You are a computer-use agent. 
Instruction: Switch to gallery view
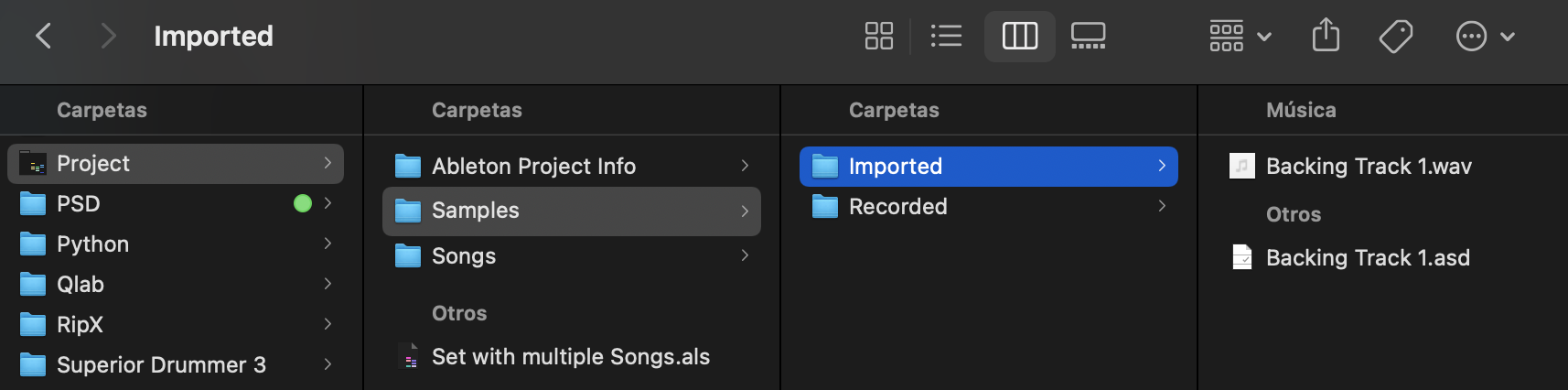(1088, 37)
